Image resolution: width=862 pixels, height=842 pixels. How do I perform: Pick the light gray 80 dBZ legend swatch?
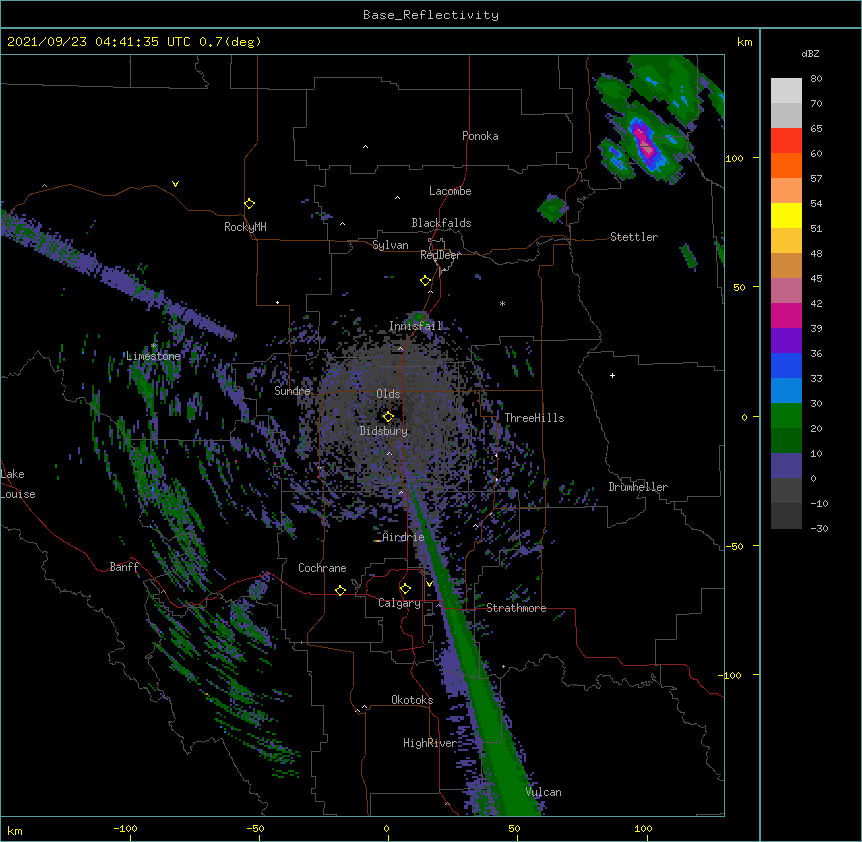coord(786,91)
